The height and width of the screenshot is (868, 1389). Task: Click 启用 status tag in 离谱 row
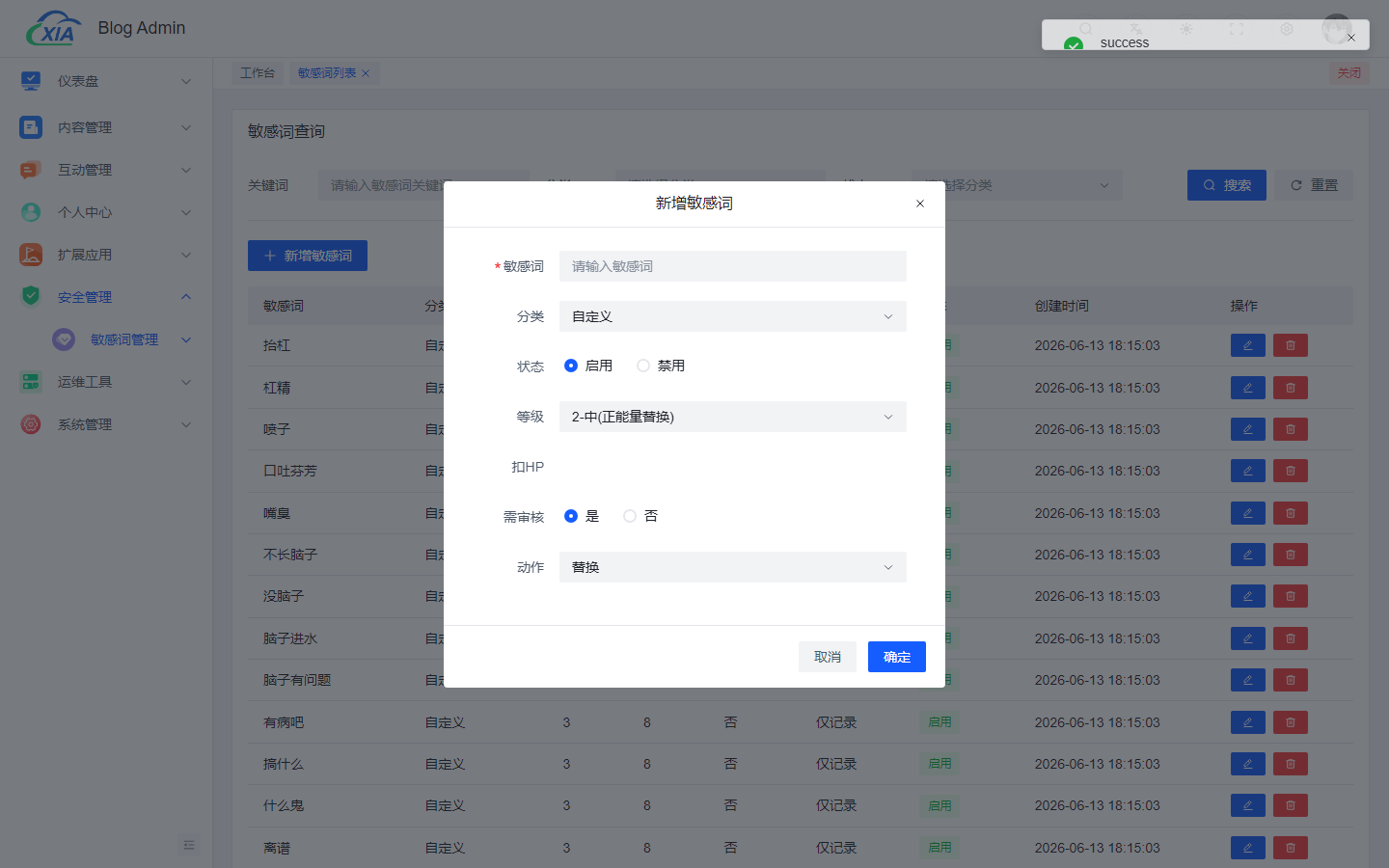[x=940, y=848]
